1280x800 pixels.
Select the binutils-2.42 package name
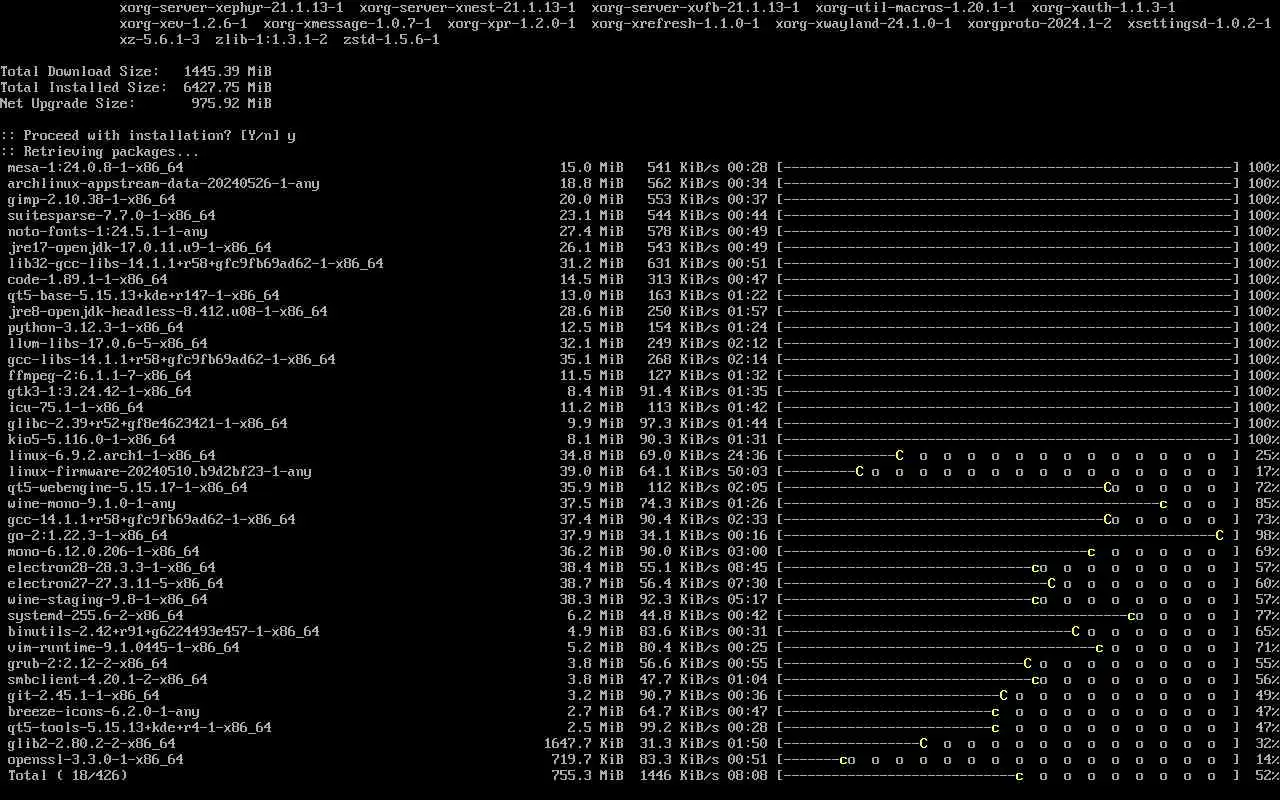point(163,632)
